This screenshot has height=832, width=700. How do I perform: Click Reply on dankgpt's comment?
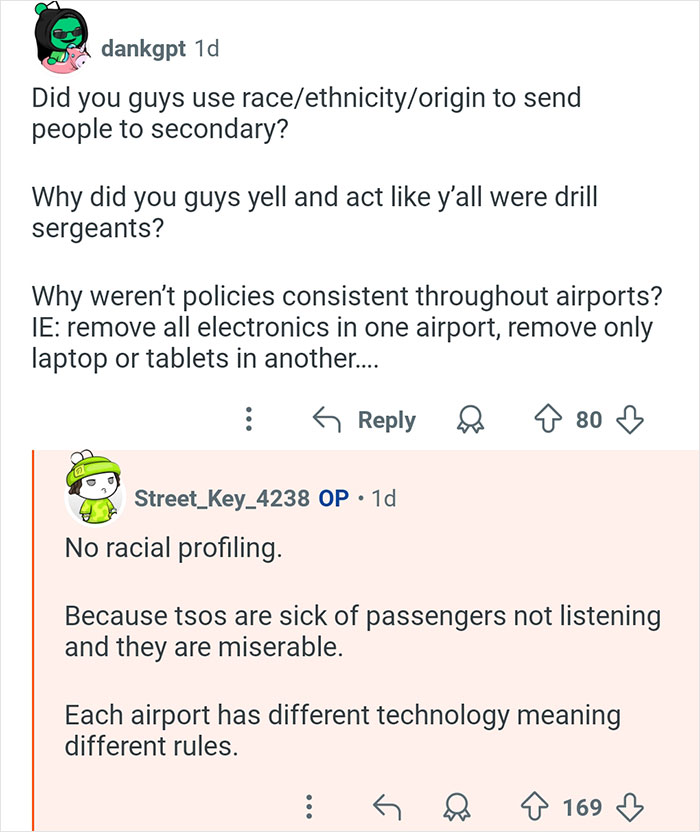(384, 420)
